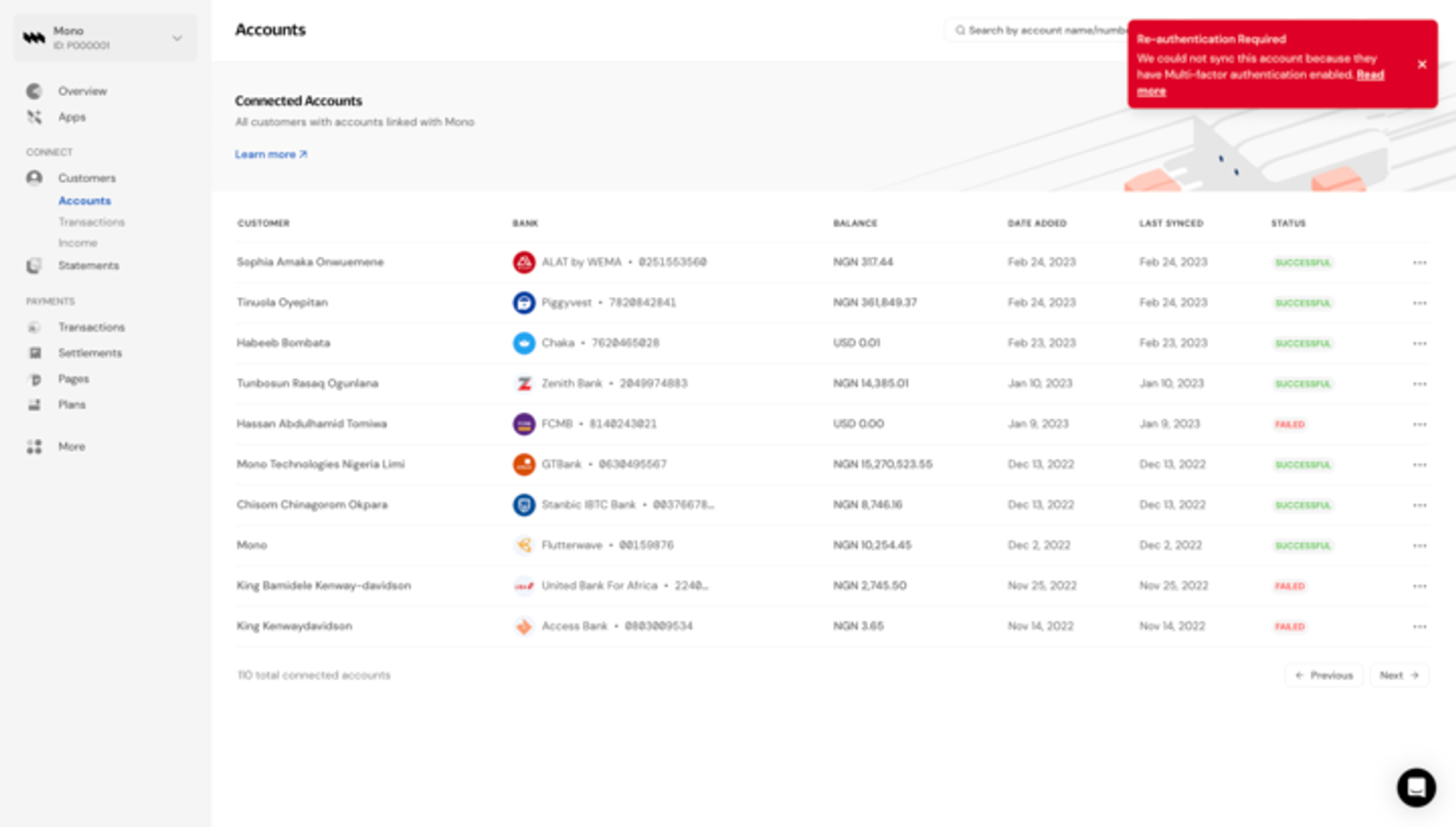Open row options for King Kenwaydavidson
Image resolution: width=1456 pixels, height=827 pixels.
1420,626
